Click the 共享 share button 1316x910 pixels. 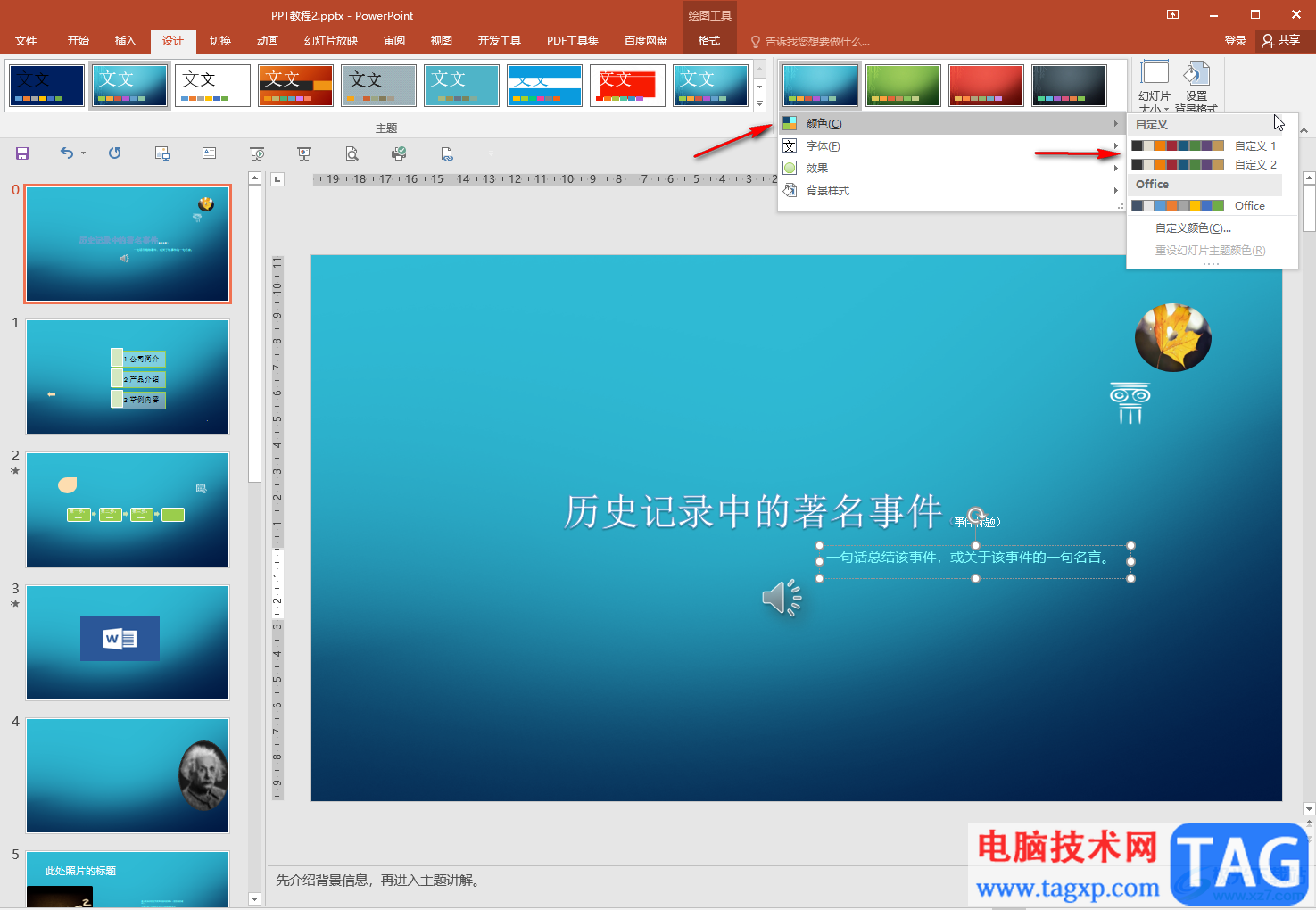pyautogui.click(x=1281, y=40)
